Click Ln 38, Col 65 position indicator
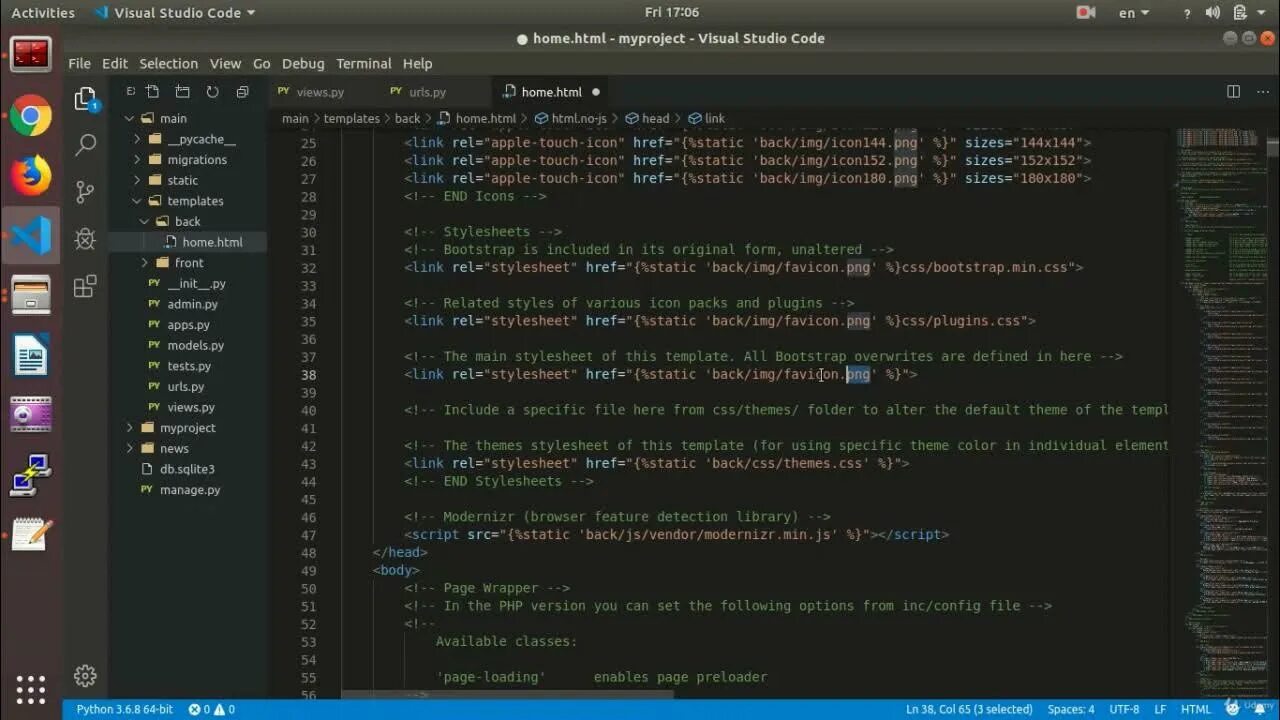Viewport: 1280px width, 720px height. point(969,709)
